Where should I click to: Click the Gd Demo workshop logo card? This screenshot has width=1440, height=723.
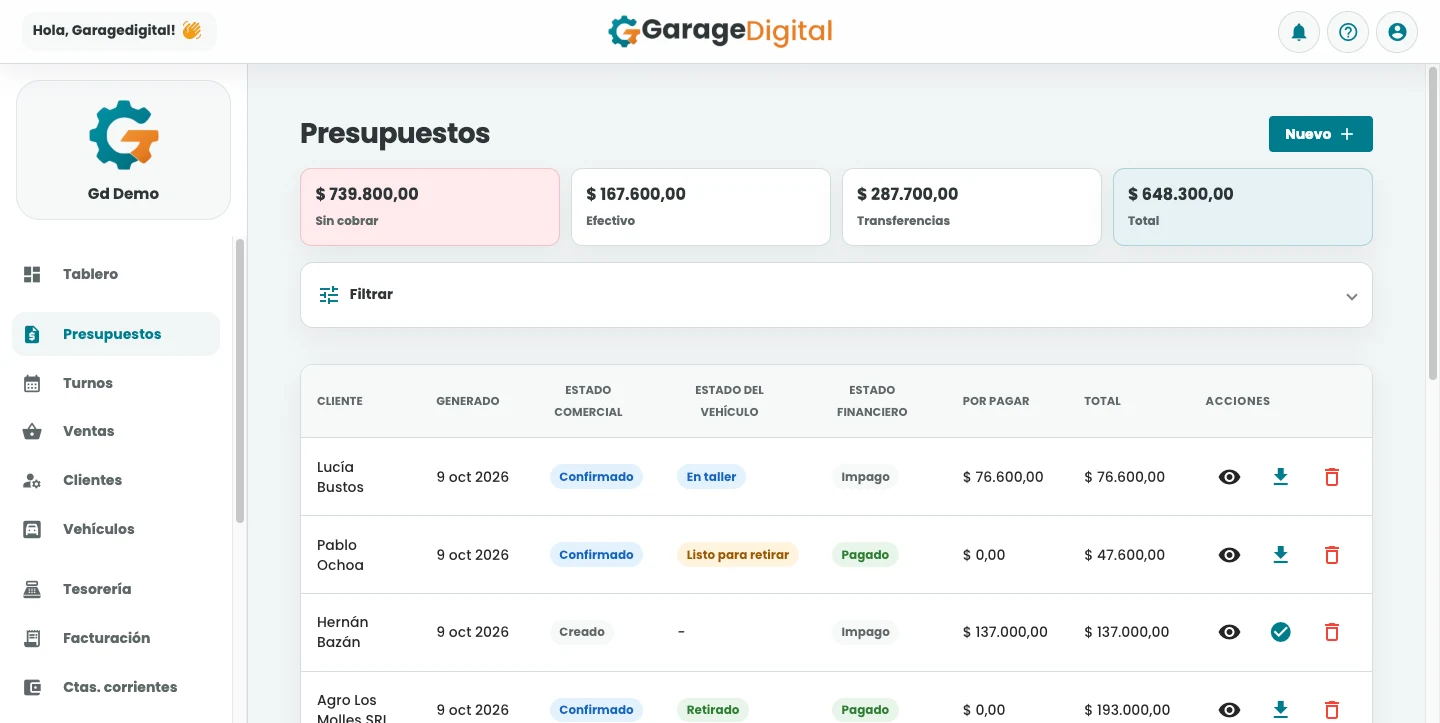[124, 150]
